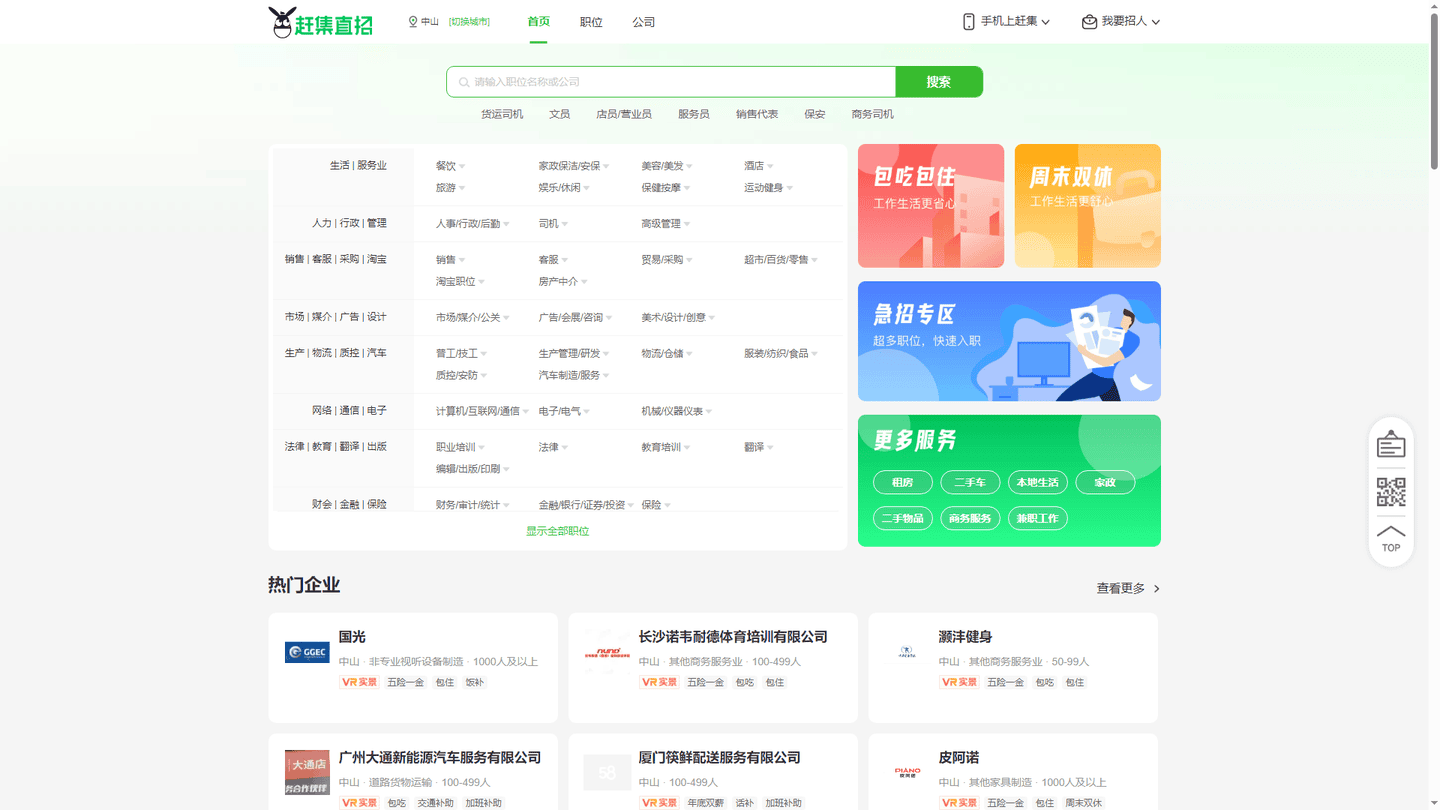Expand the 教育培训 category dropdown

click(x=687, y=448)
